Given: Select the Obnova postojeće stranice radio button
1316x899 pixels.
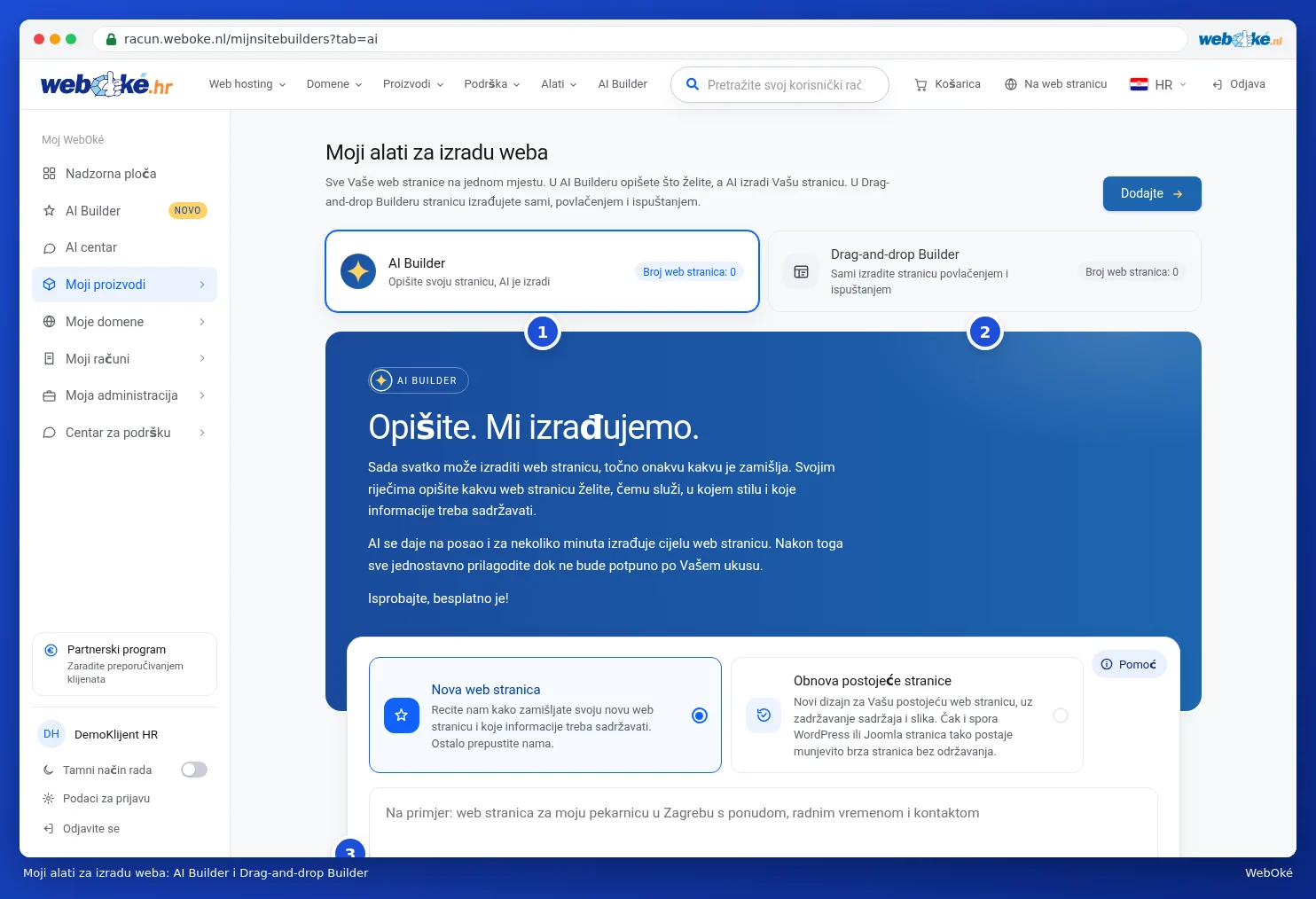Looking at the screenshot, I should 1061,715.
